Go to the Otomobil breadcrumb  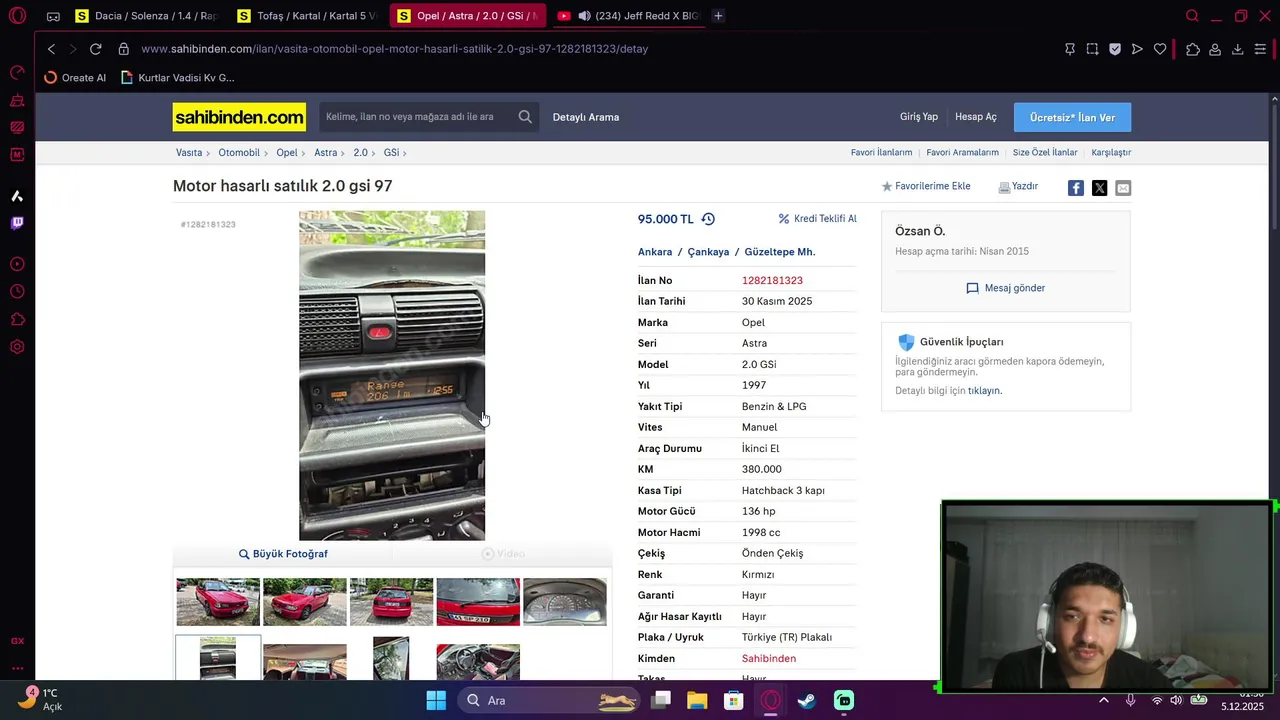coord(239,153)
